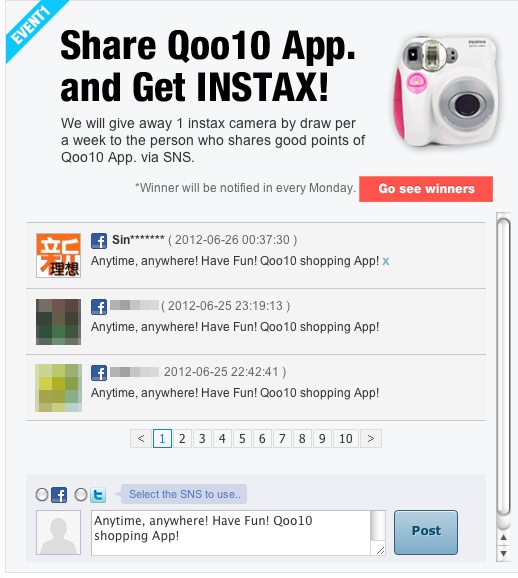
Task: Select the Twitter radio button
Action: (81, 495)
